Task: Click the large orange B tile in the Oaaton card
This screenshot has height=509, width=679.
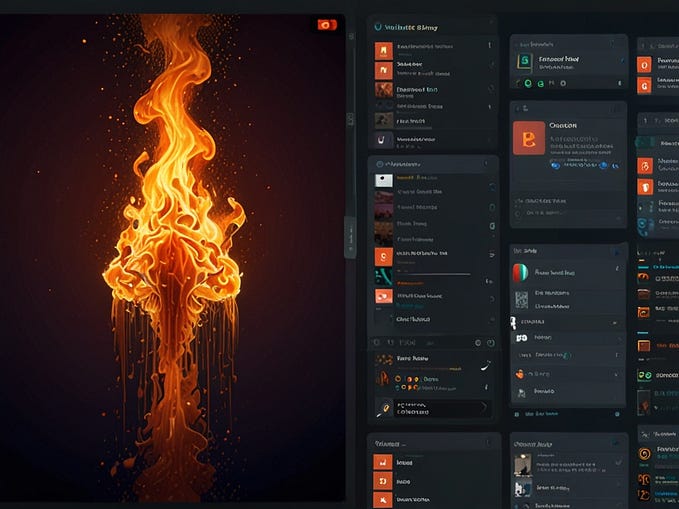Action: tap(529, 138)
